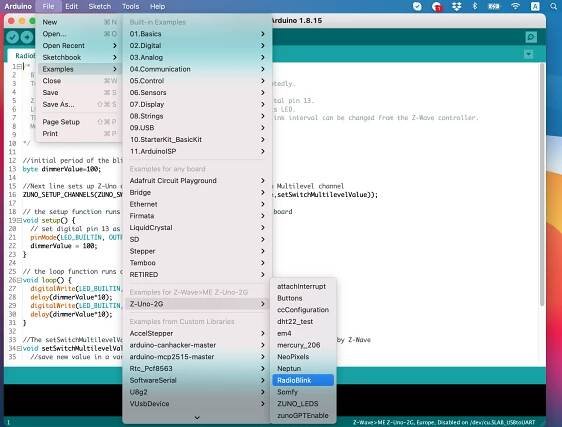
Task: Expand 09.USB examples
Action: (x=197, y=128)
